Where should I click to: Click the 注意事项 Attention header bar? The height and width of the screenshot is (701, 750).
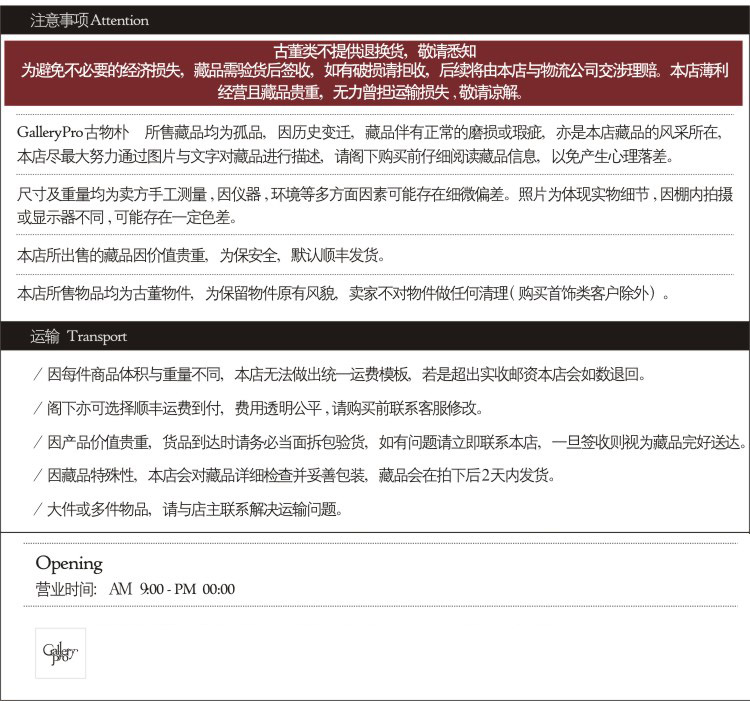tap(375, 20)
